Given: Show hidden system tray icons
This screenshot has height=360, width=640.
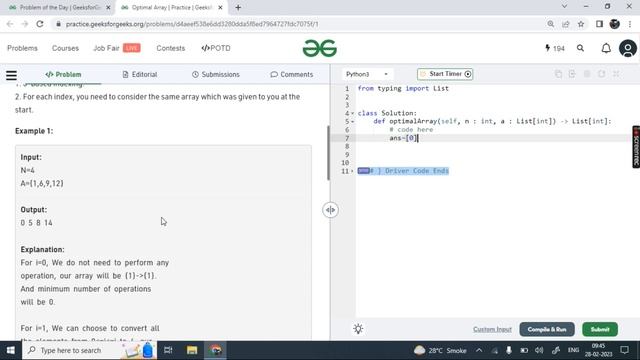Looking at the screenshot, I should point(479,350).
